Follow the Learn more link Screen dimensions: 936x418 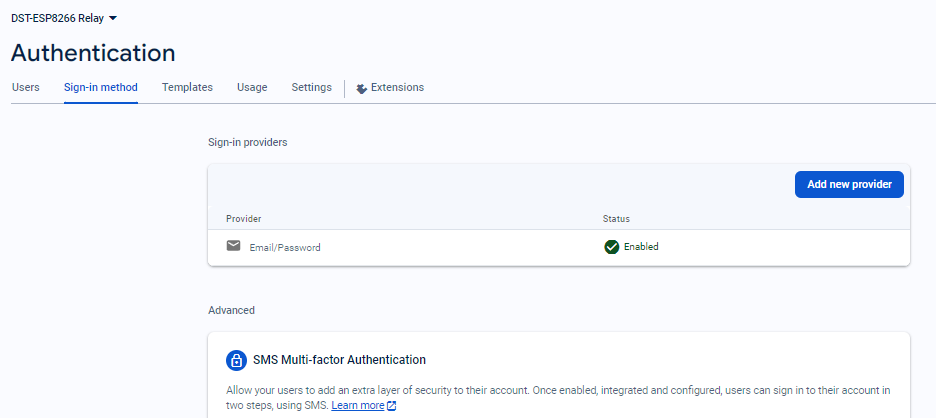pos(358,406)
